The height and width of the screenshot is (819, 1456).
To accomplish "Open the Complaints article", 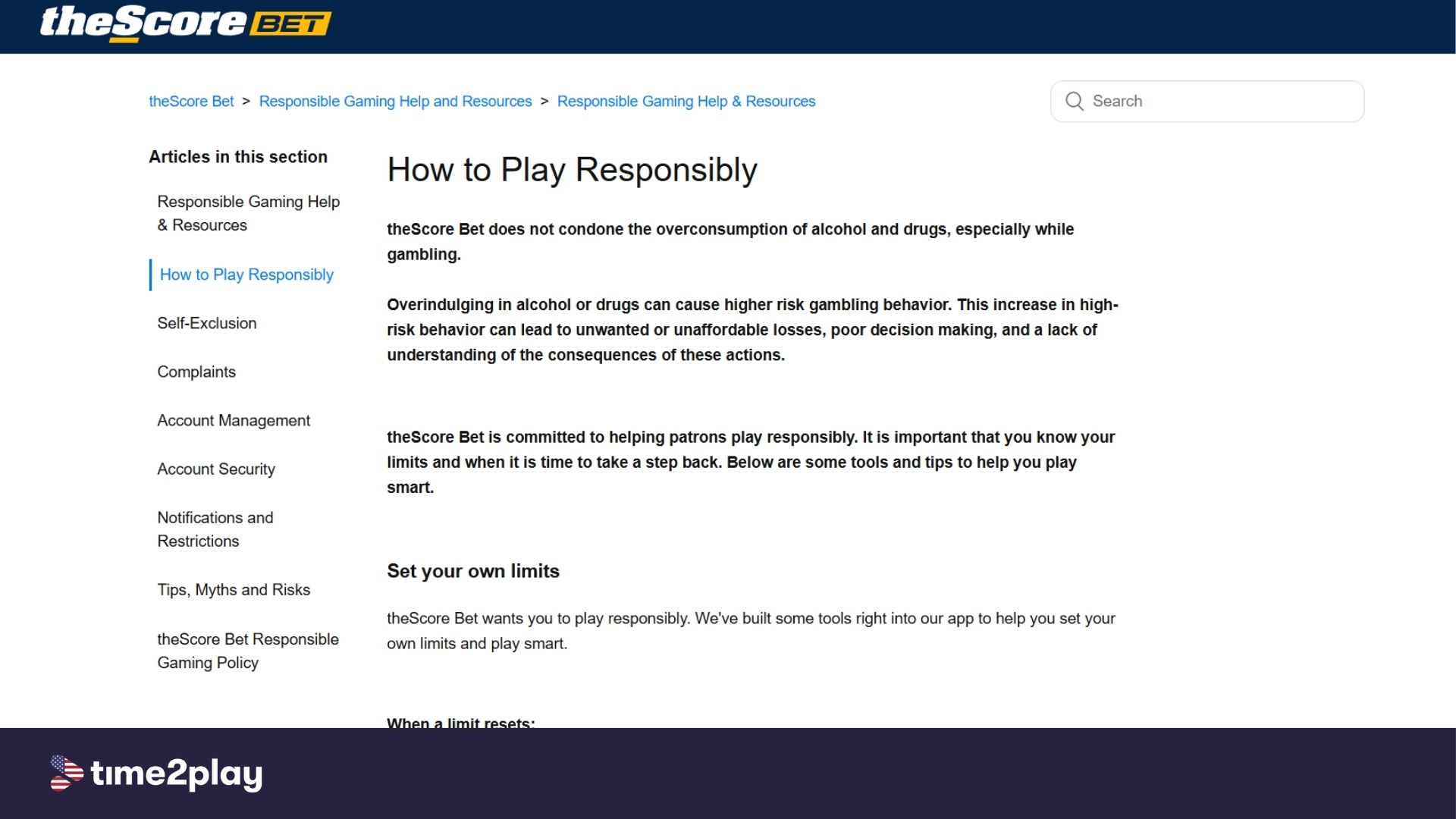I will click(196, 372).
